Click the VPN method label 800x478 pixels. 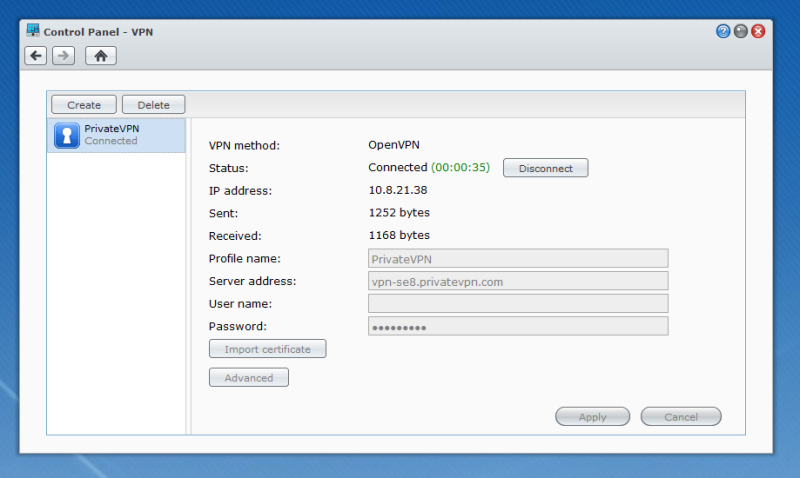(244, 145)
